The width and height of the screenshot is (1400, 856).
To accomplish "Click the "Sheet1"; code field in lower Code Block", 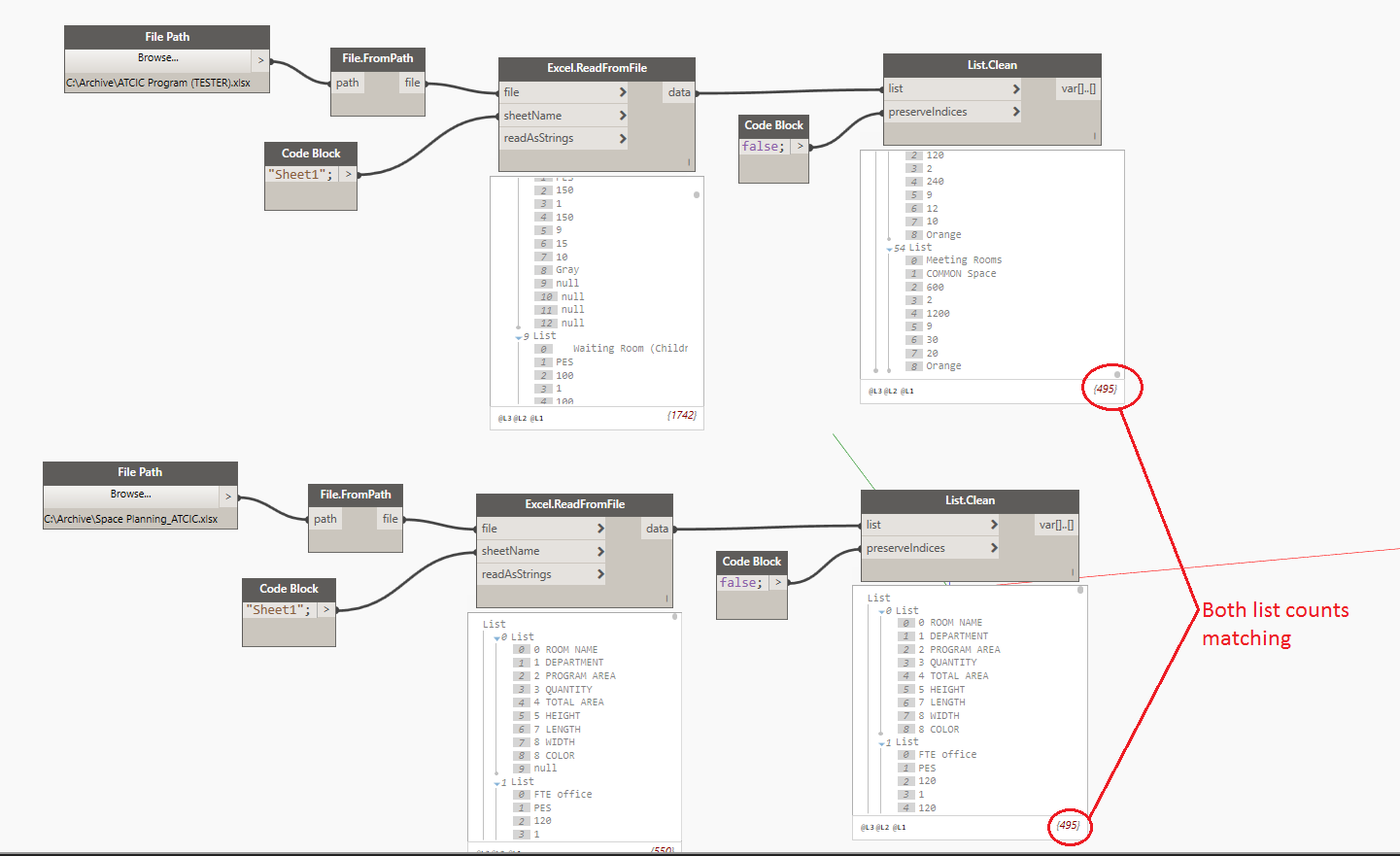I will point(278,610).
